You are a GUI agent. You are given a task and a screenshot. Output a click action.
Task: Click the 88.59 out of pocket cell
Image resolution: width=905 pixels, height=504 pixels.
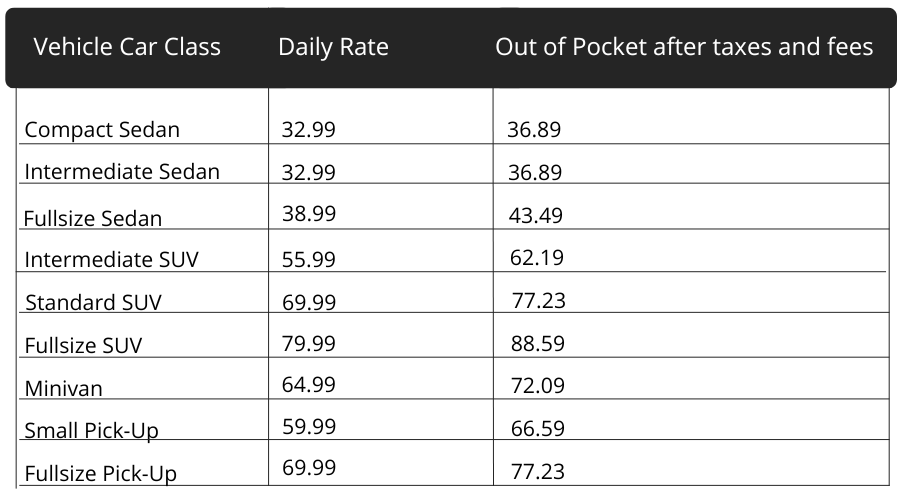pyautogui.click(x=537, y=343)
